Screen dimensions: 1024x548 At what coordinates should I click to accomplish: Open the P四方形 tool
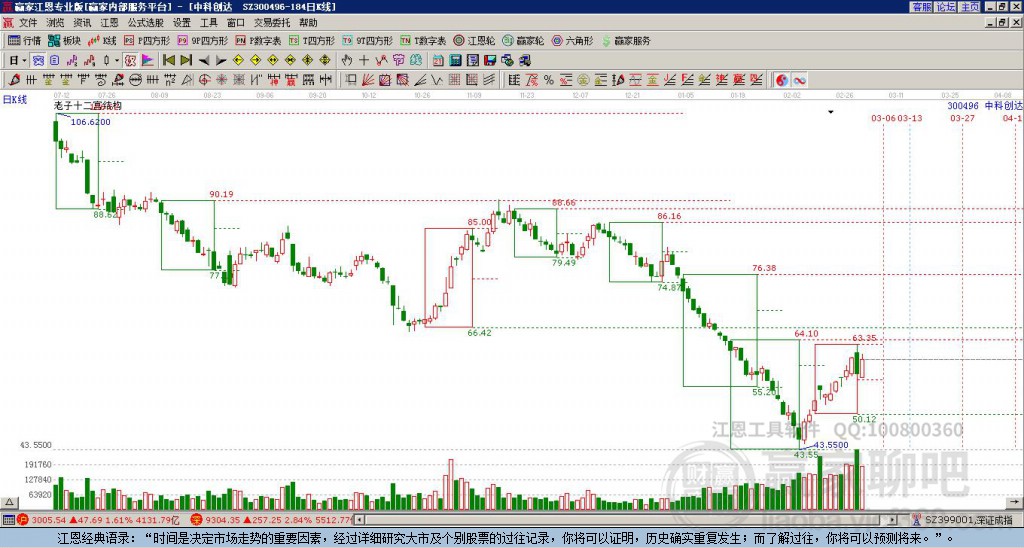pos(147,40)
